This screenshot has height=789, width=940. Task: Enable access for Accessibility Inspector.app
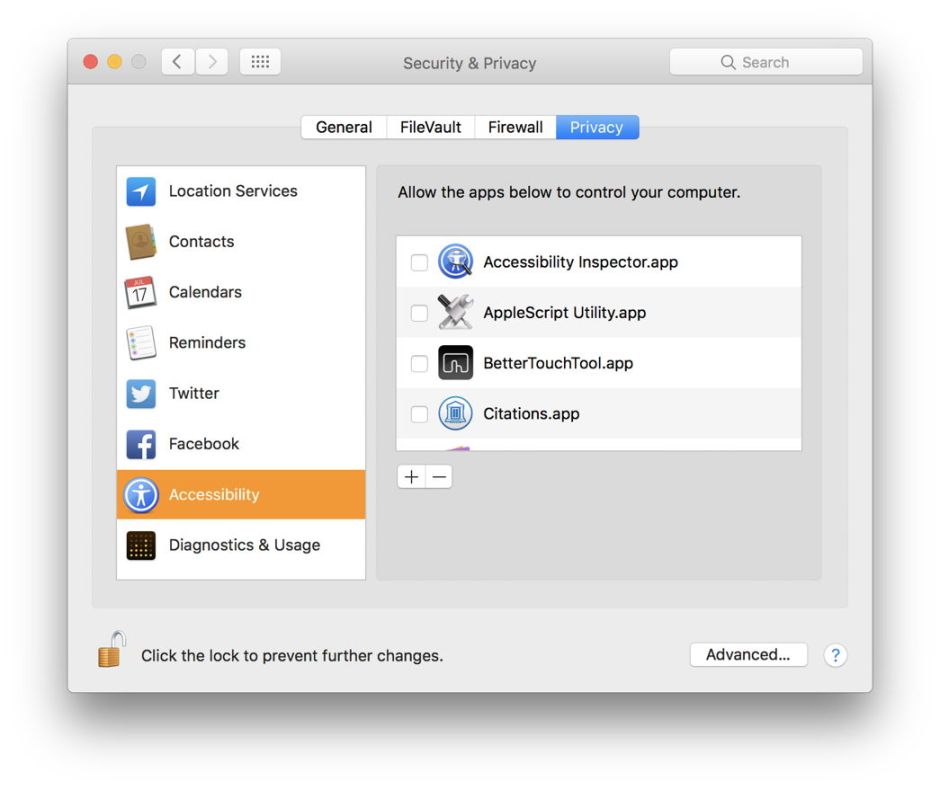point(419,261)
